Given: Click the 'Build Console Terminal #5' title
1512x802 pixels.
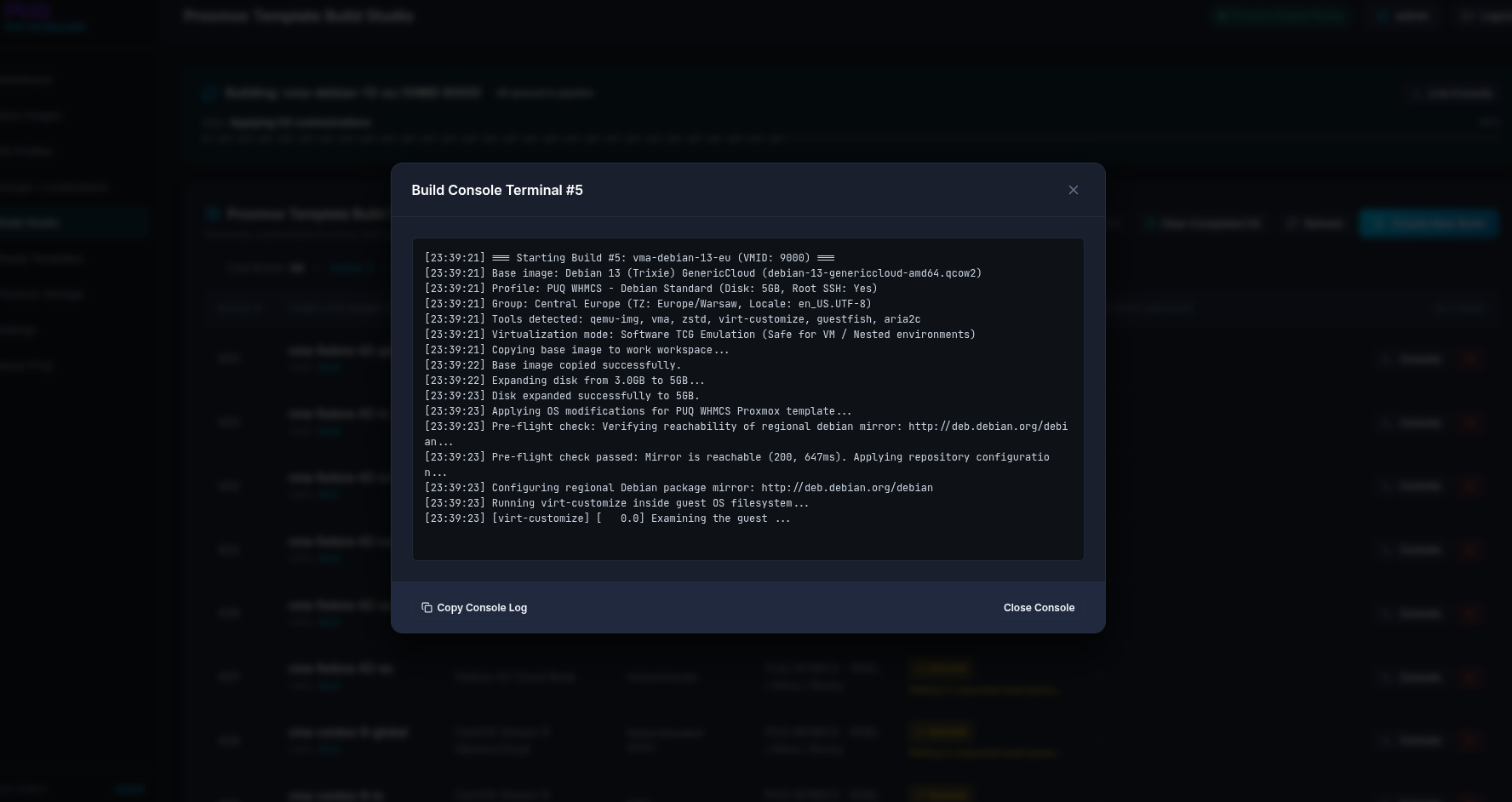Looking at the screenshot, I should point(497,190).
